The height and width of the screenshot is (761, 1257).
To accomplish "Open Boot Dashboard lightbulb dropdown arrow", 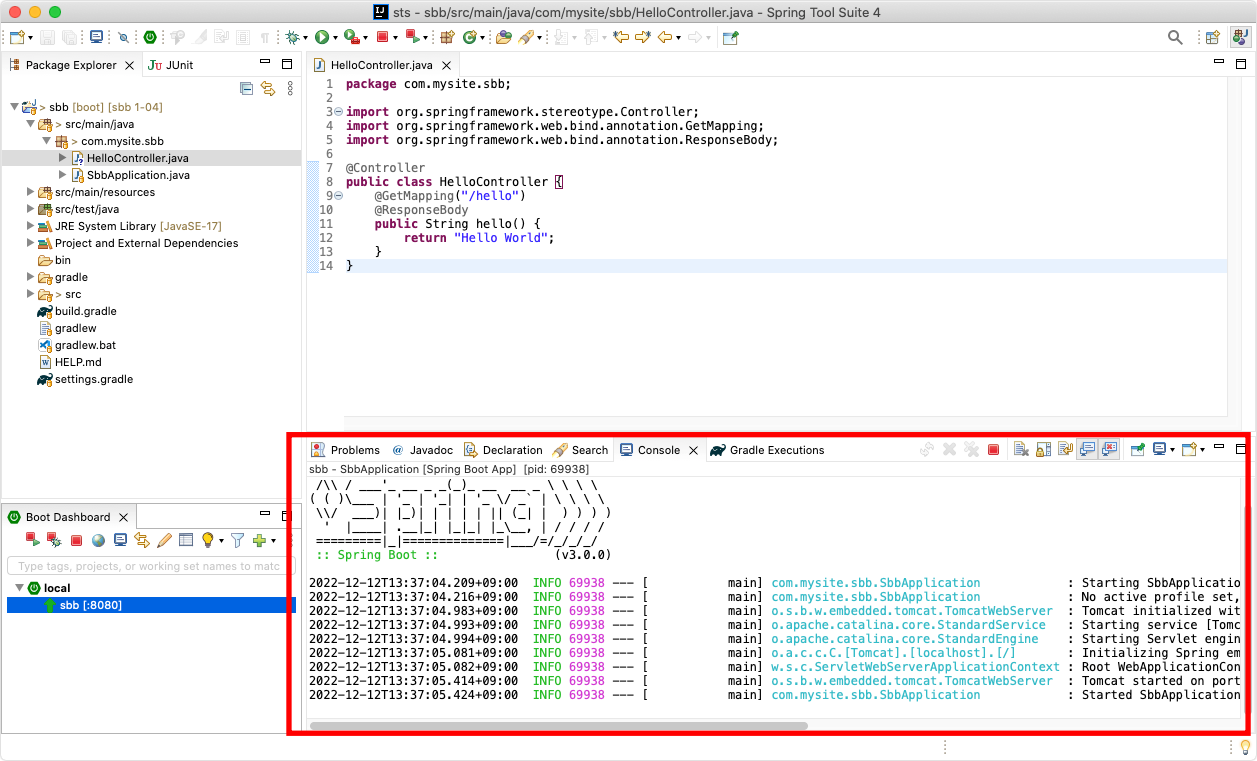I will click(221, 541).
